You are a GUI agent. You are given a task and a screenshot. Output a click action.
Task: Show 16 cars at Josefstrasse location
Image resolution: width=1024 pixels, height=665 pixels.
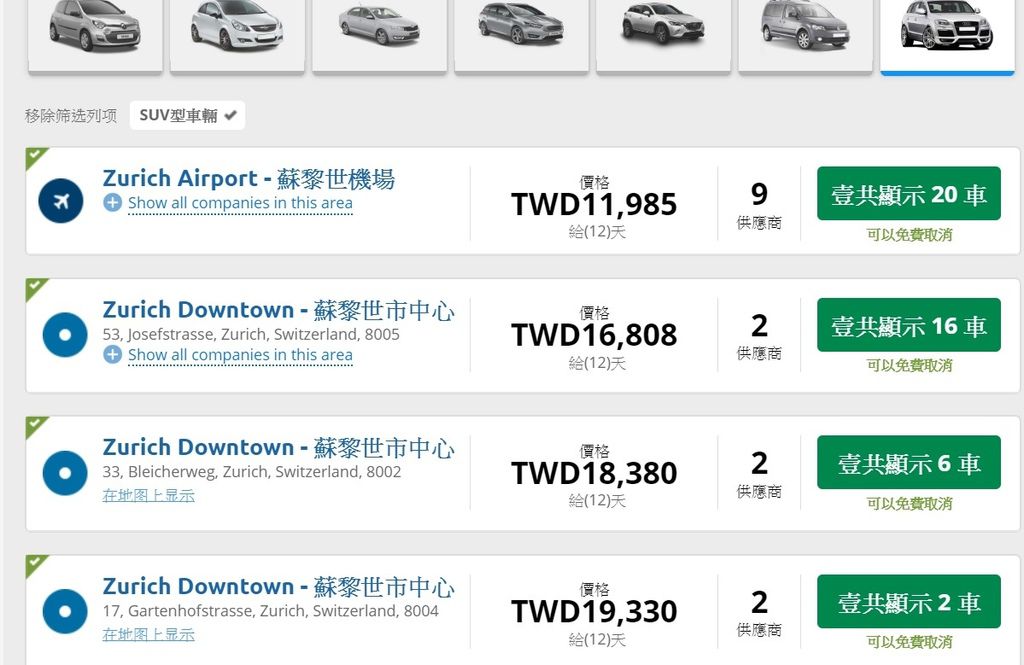click(x=908, y=325)
